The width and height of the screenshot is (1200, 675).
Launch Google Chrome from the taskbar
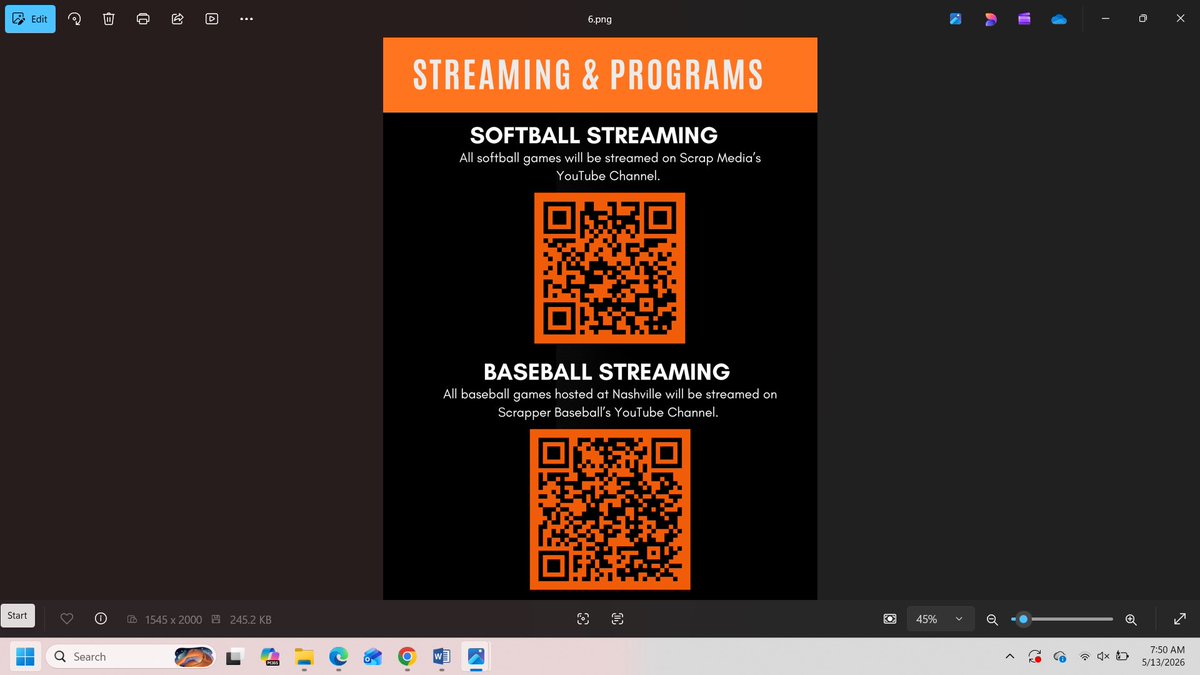[407, 657]
